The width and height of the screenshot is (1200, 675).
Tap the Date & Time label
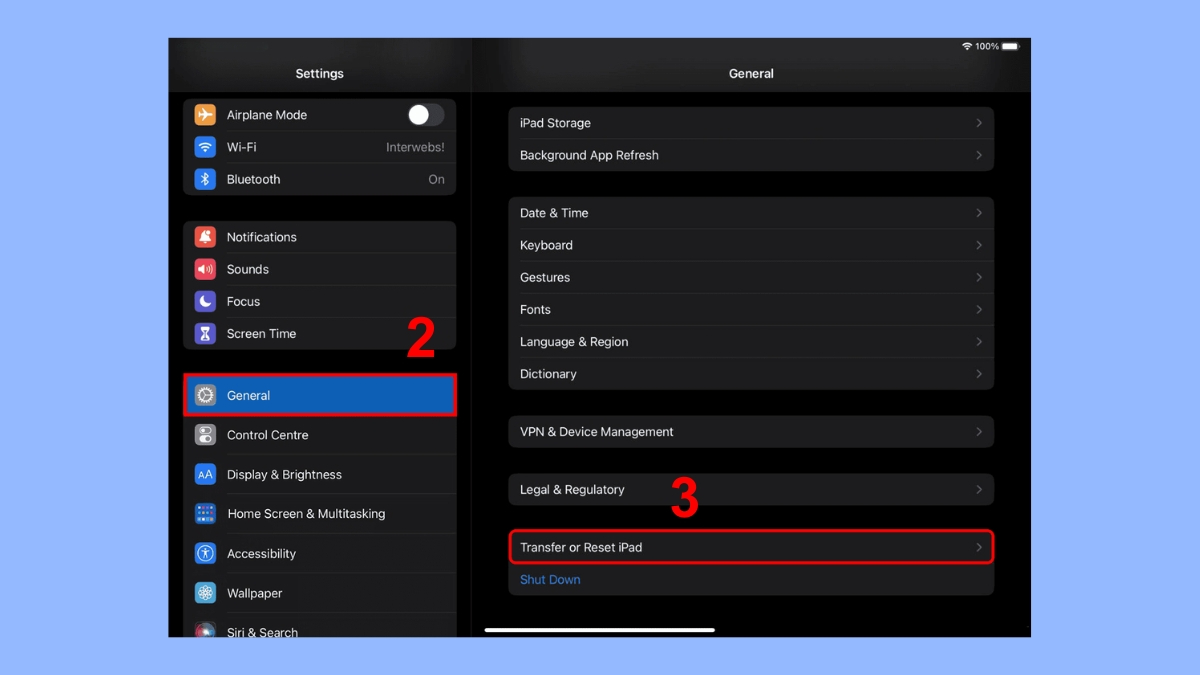click(x=554, y=213)
